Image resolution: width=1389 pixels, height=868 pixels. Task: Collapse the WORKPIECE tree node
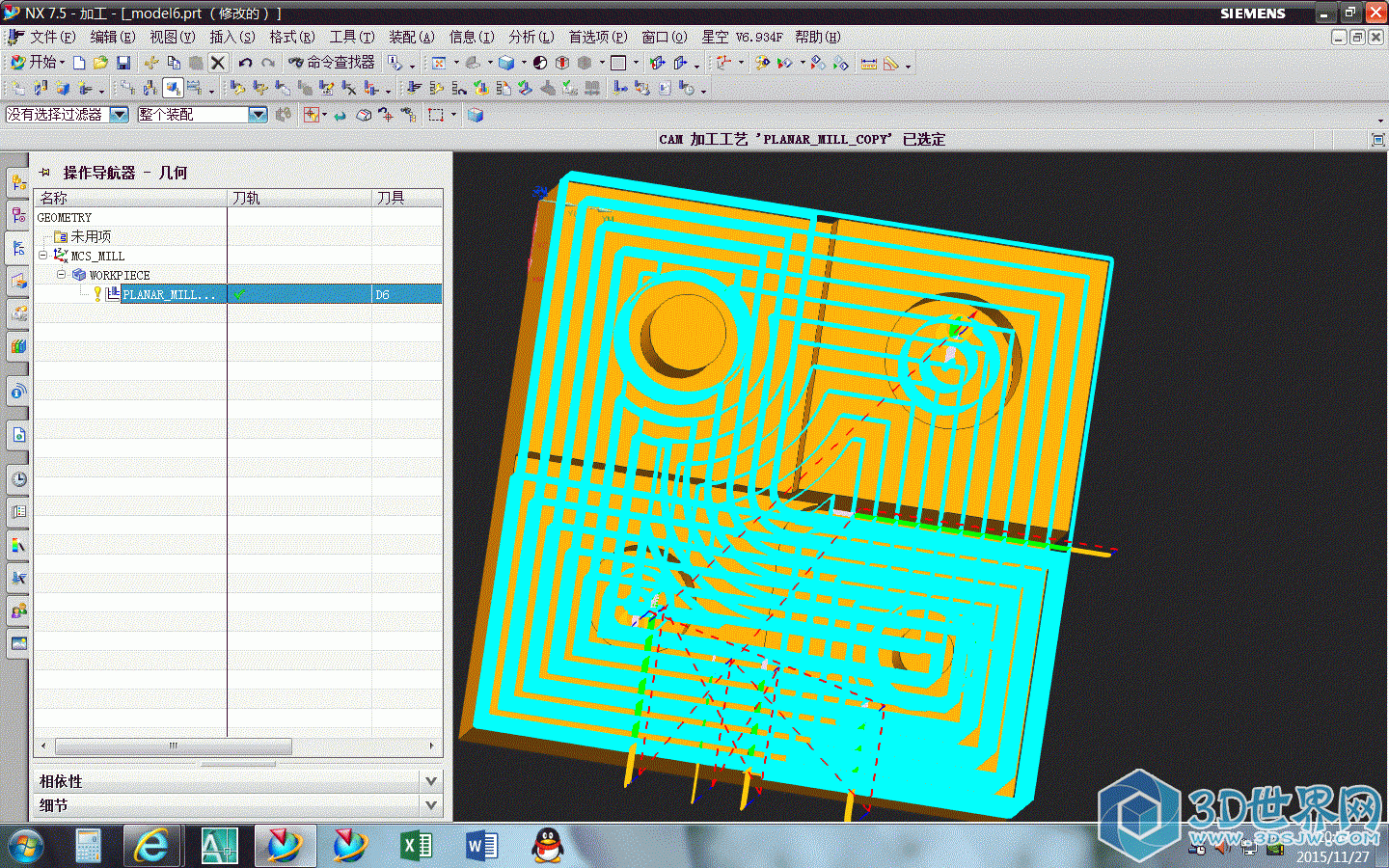[61, 275]
